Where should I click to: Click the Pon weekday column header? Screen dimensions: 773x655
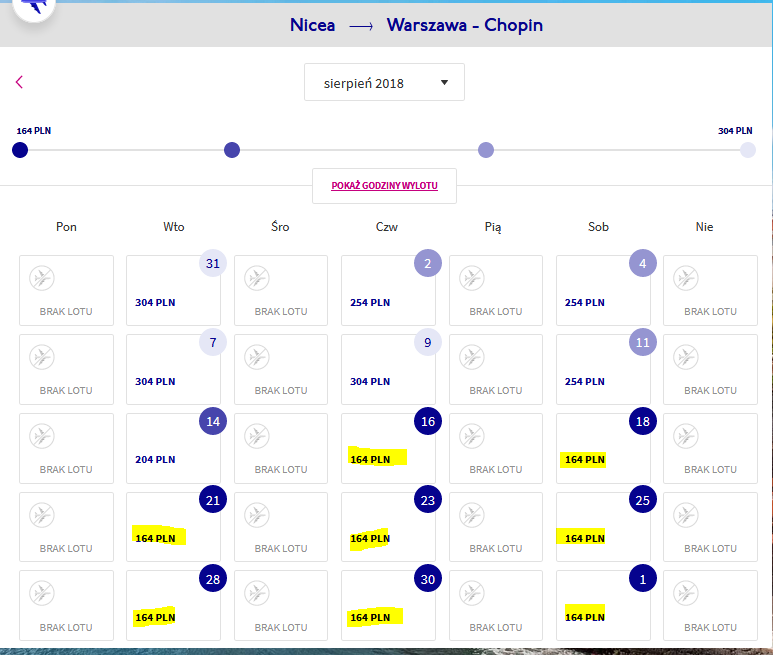(66, 227)
